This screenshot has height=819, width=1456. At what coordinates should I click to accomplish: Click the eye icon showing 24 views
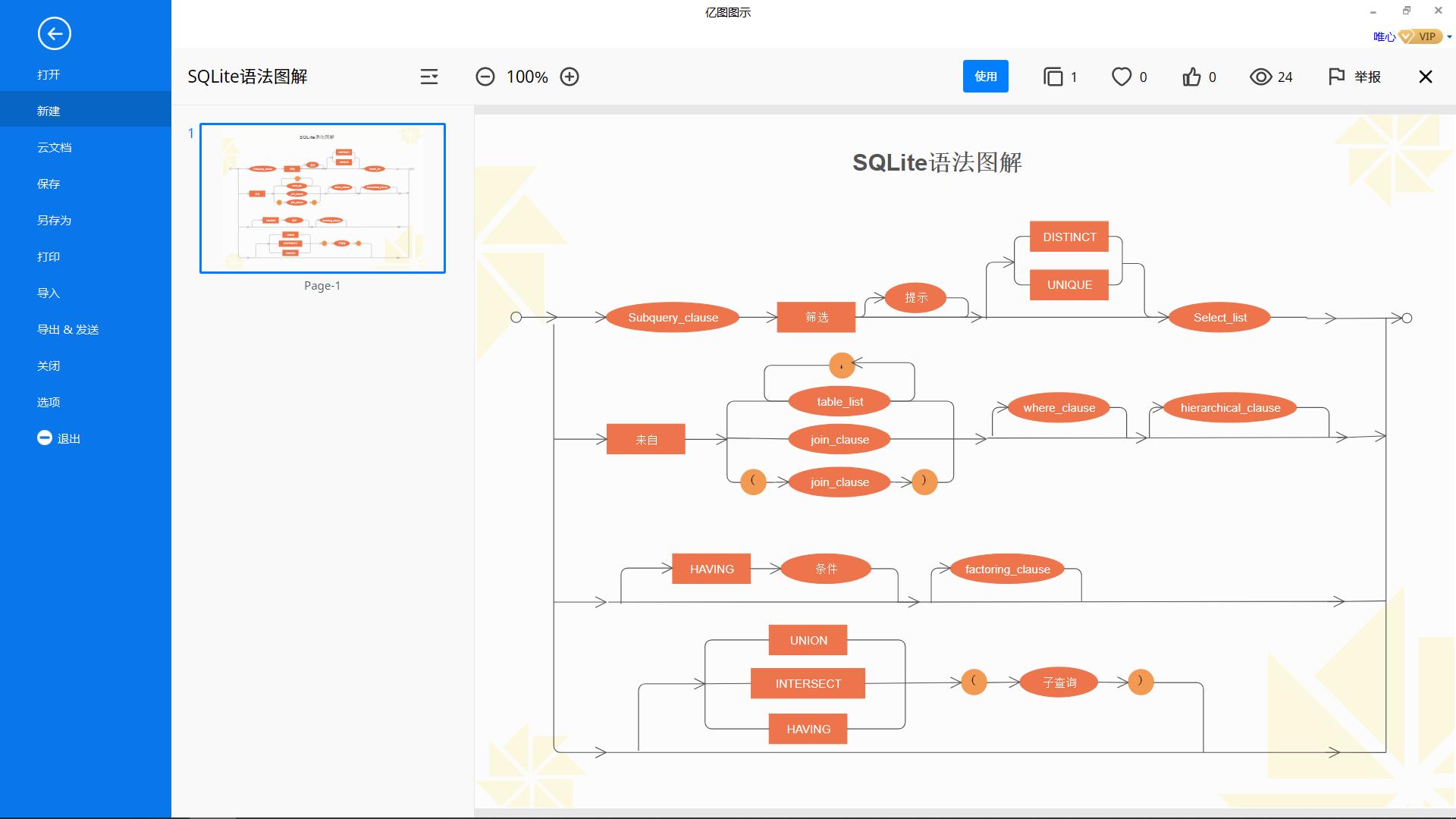(x=1260, y=77)
